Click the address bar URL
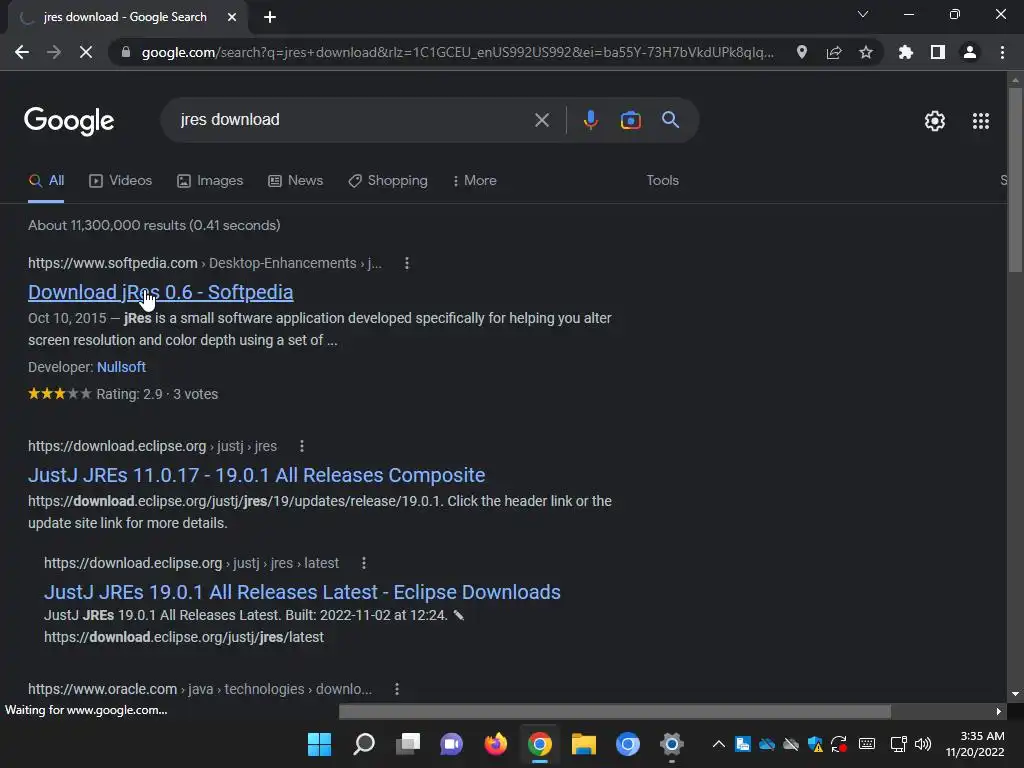 457,52
